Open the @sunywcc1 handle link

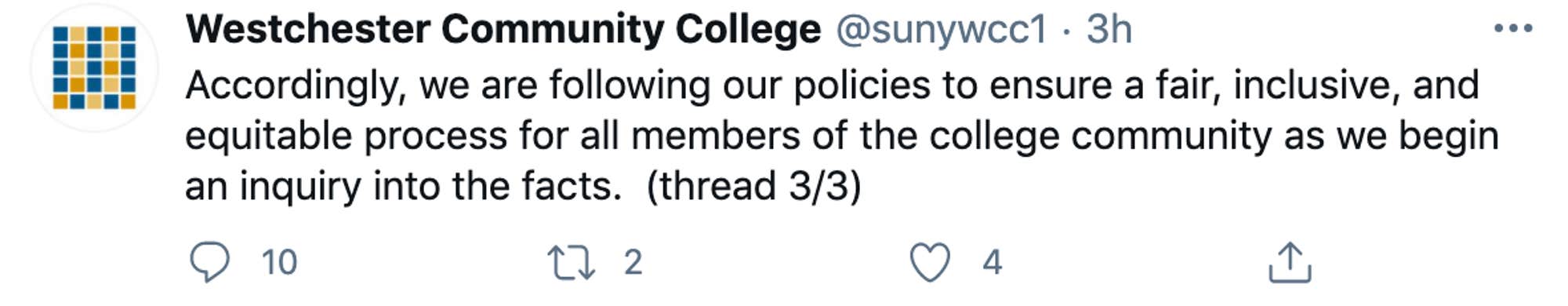(942, 31)
